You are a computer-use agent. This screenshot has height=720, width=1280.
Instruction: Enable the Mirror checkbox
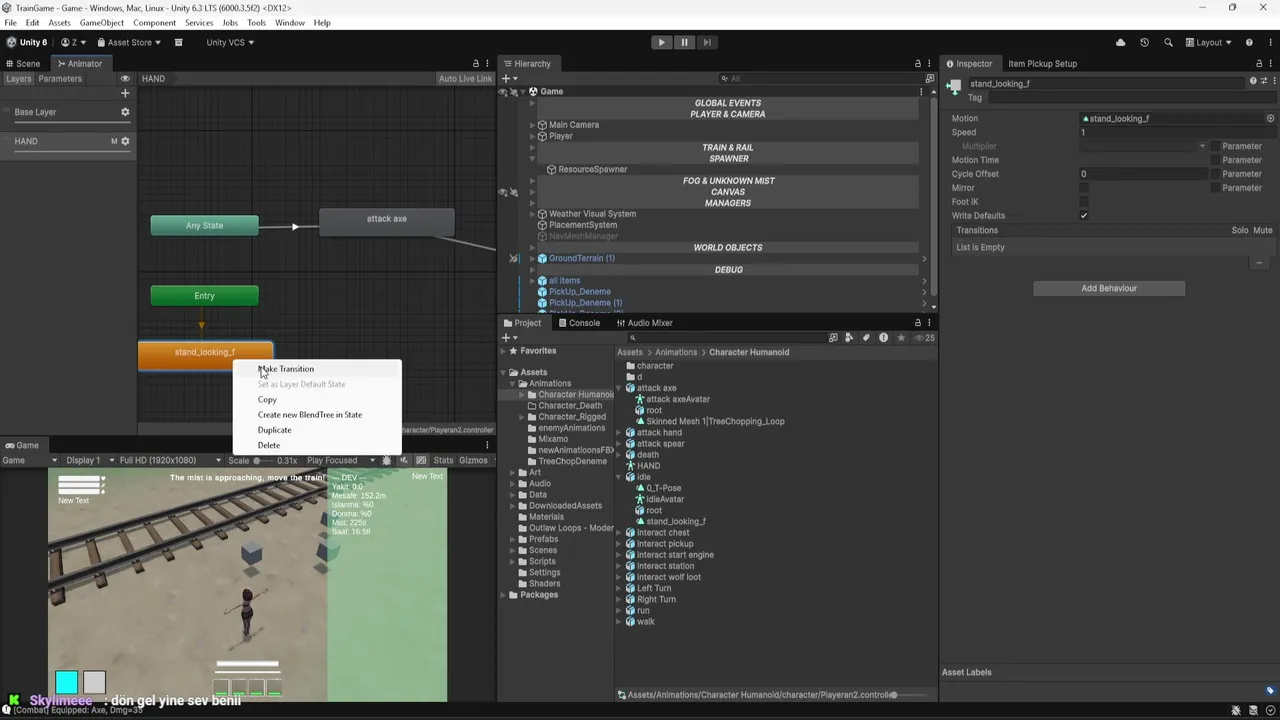click(1084, 188)
